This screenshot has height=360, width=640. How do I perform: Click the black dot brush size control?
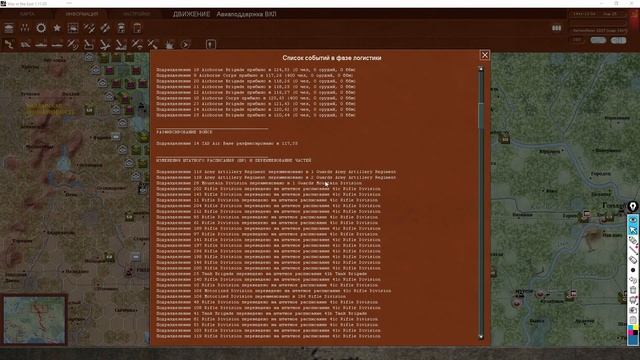[633, 270]
